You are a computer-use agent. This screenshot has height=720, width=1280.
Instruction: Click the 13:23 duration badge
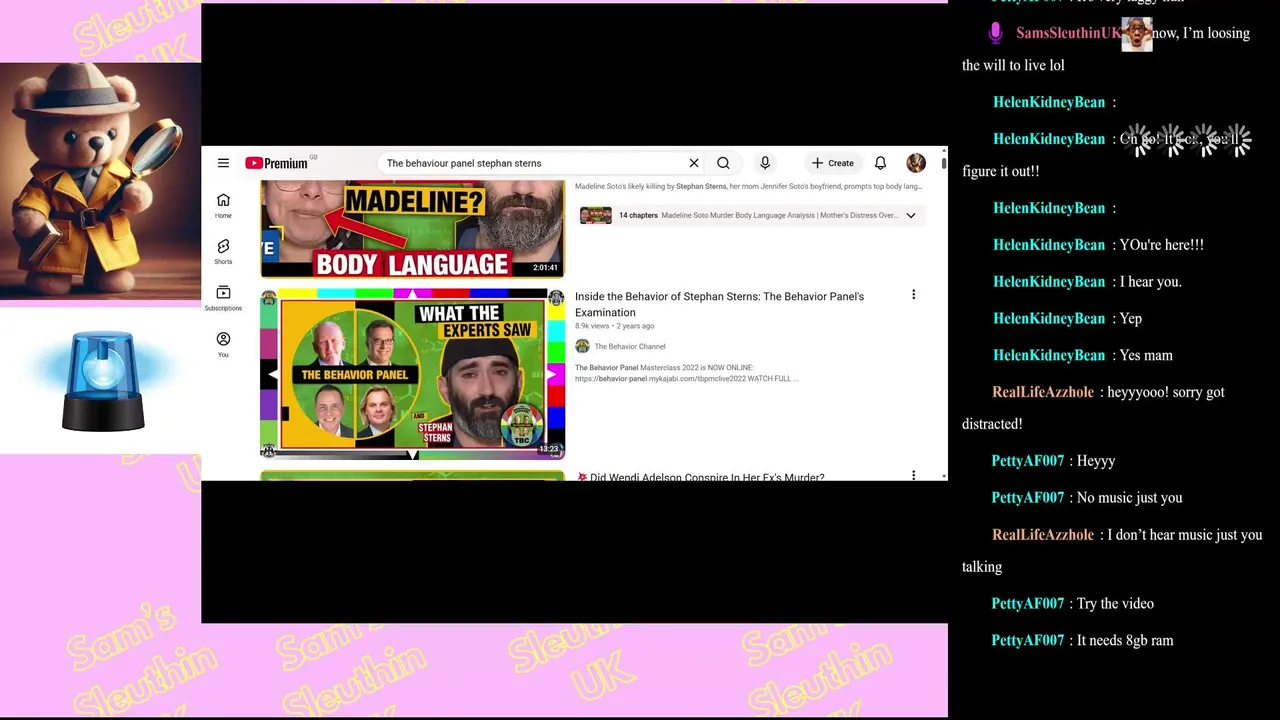coord(549,449)
